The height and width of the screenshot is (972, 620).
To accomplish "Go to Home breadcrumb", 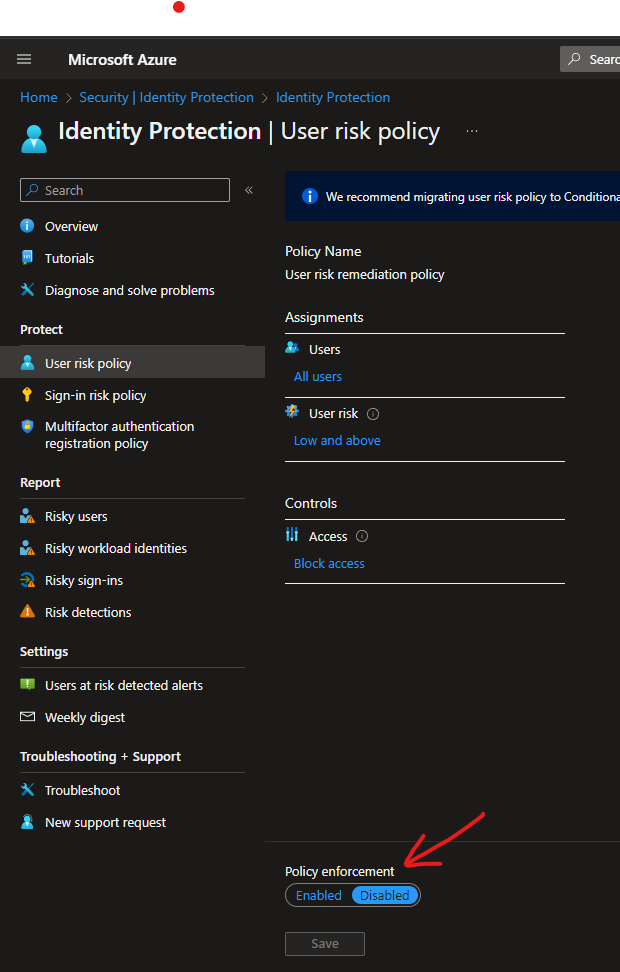I will 38,97.
